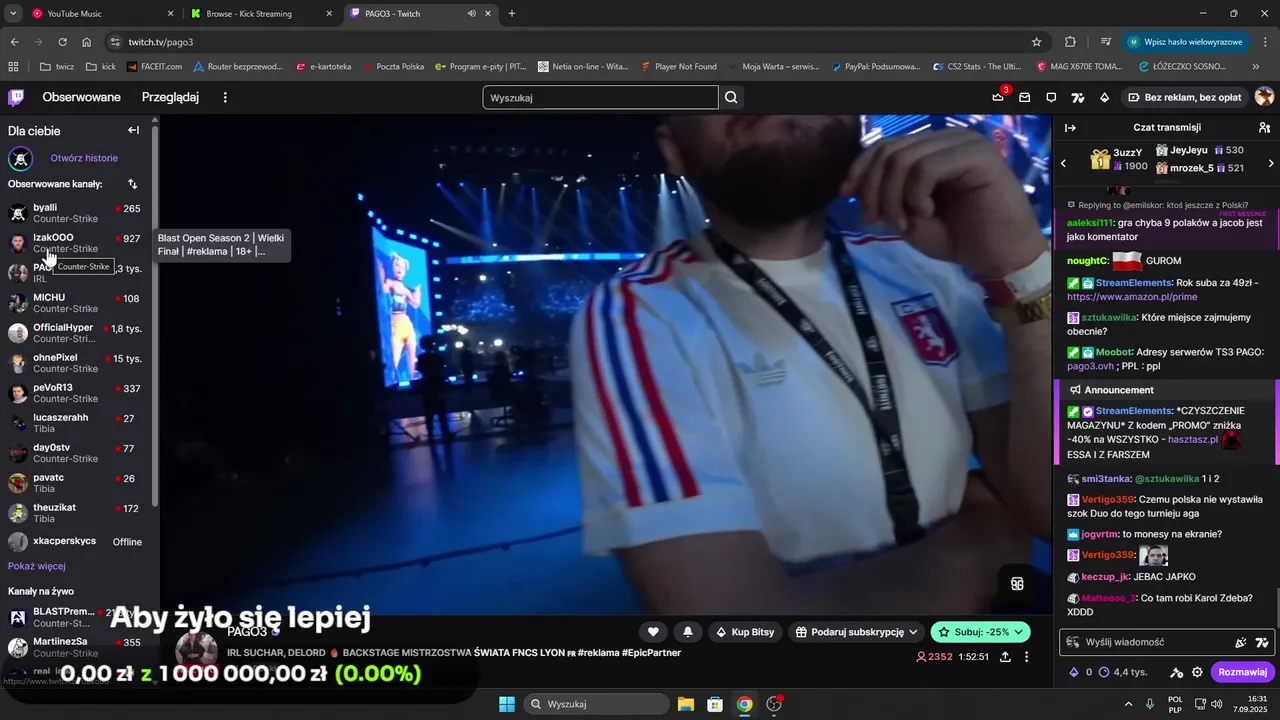The width and height of the screenshot is (1280, 720).
Task: Expand Pokaż więcej followed channels
Action: pos(37,566)
